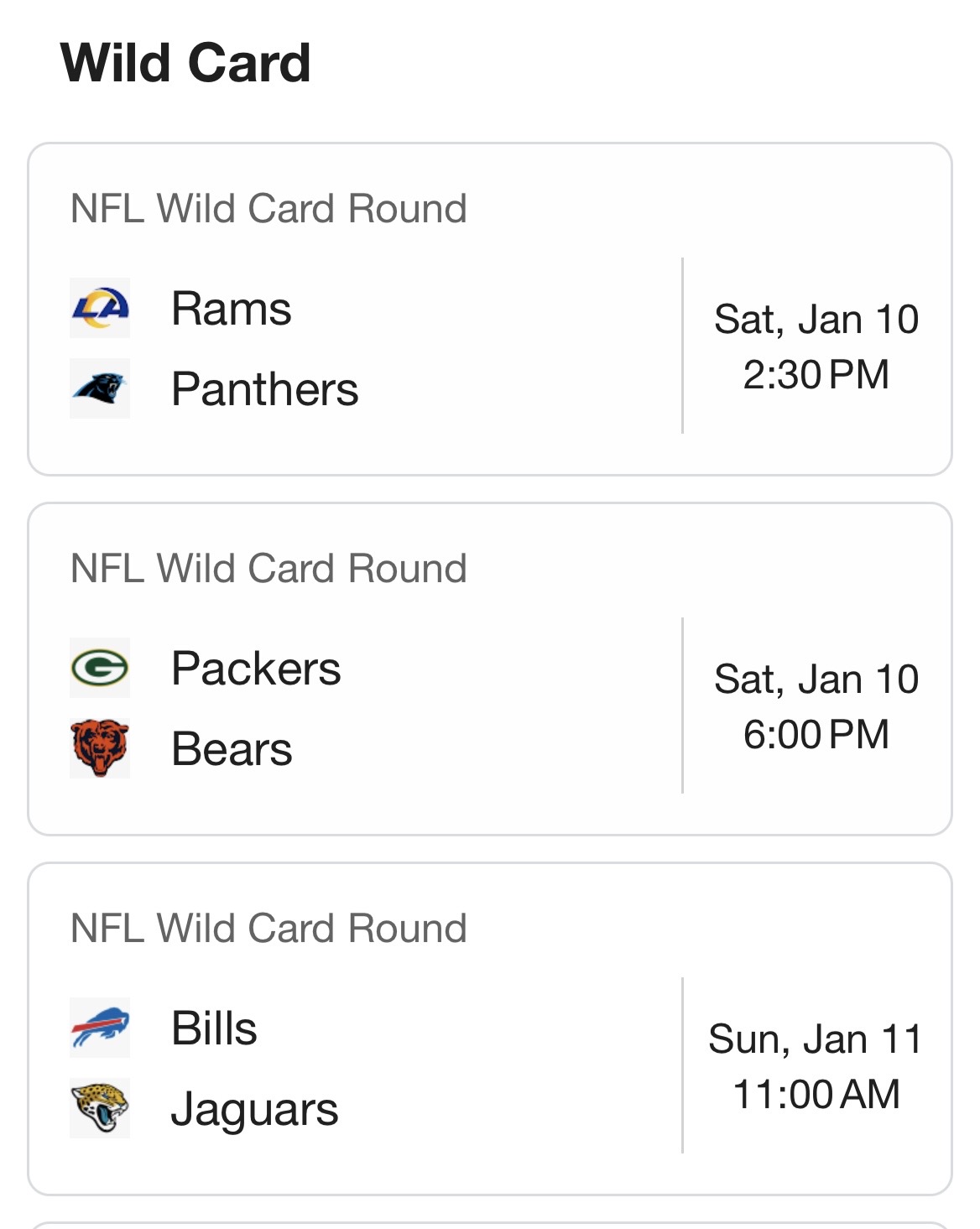The image size is (980, 1229).
Task: Select the Buffalo Bills logo
Action: coord(100,1028)
